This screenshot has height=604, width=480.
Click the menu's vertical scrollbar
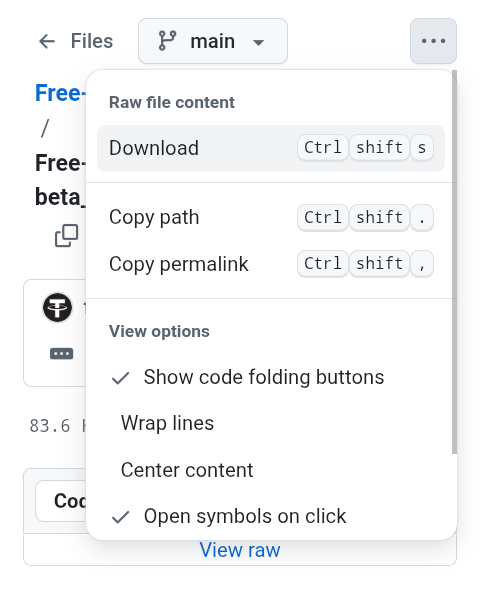[x=454, y=262]
